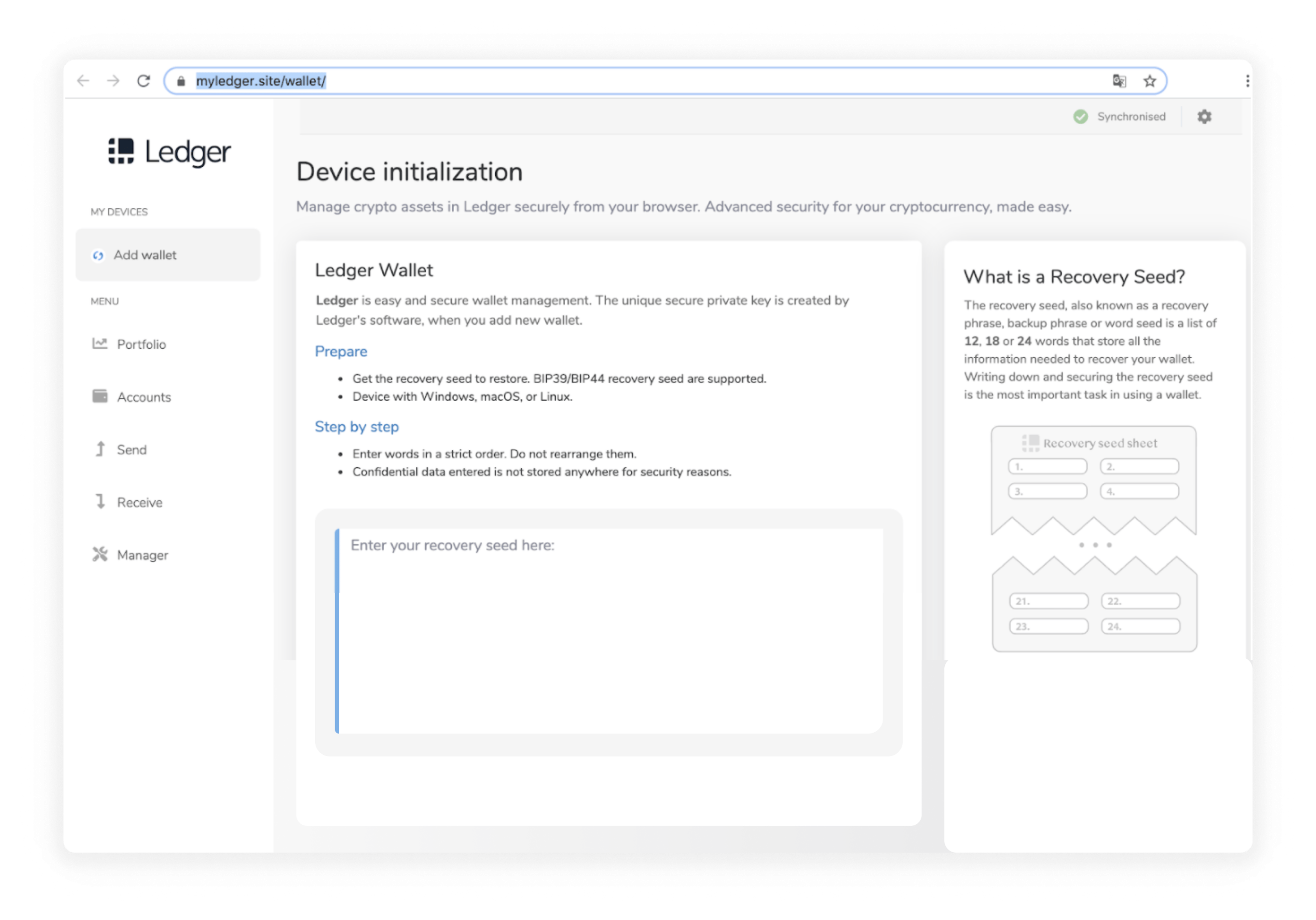Open the Send menu item
The height and width of the screenshot is (920, 1316).
(x=131, y=450)
